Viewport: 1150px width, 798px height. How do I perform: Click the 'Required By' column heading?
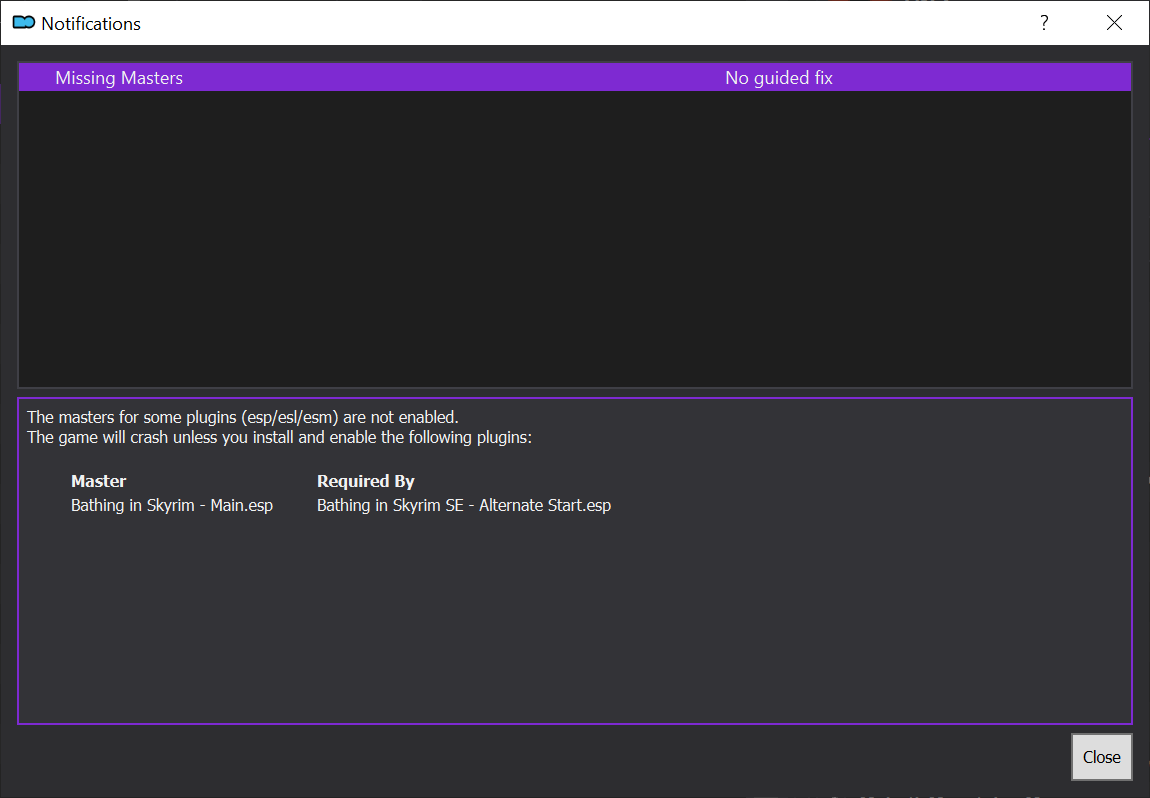[x=365, y=481]
